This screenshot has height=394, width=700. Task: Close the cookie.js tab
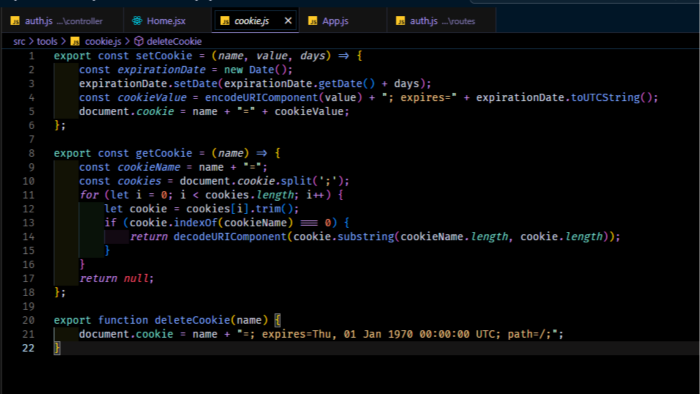[x=288, y=21]
